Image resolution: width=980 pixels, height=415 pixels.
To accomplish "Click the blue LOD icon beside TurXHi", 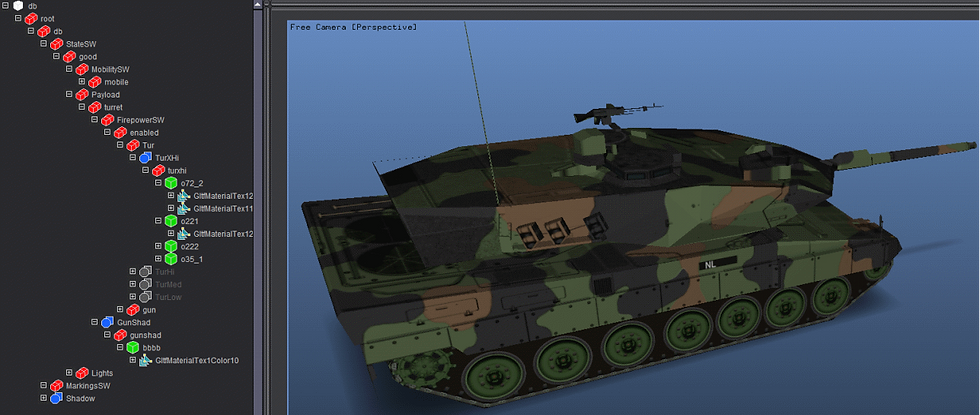I will (145, 158).
